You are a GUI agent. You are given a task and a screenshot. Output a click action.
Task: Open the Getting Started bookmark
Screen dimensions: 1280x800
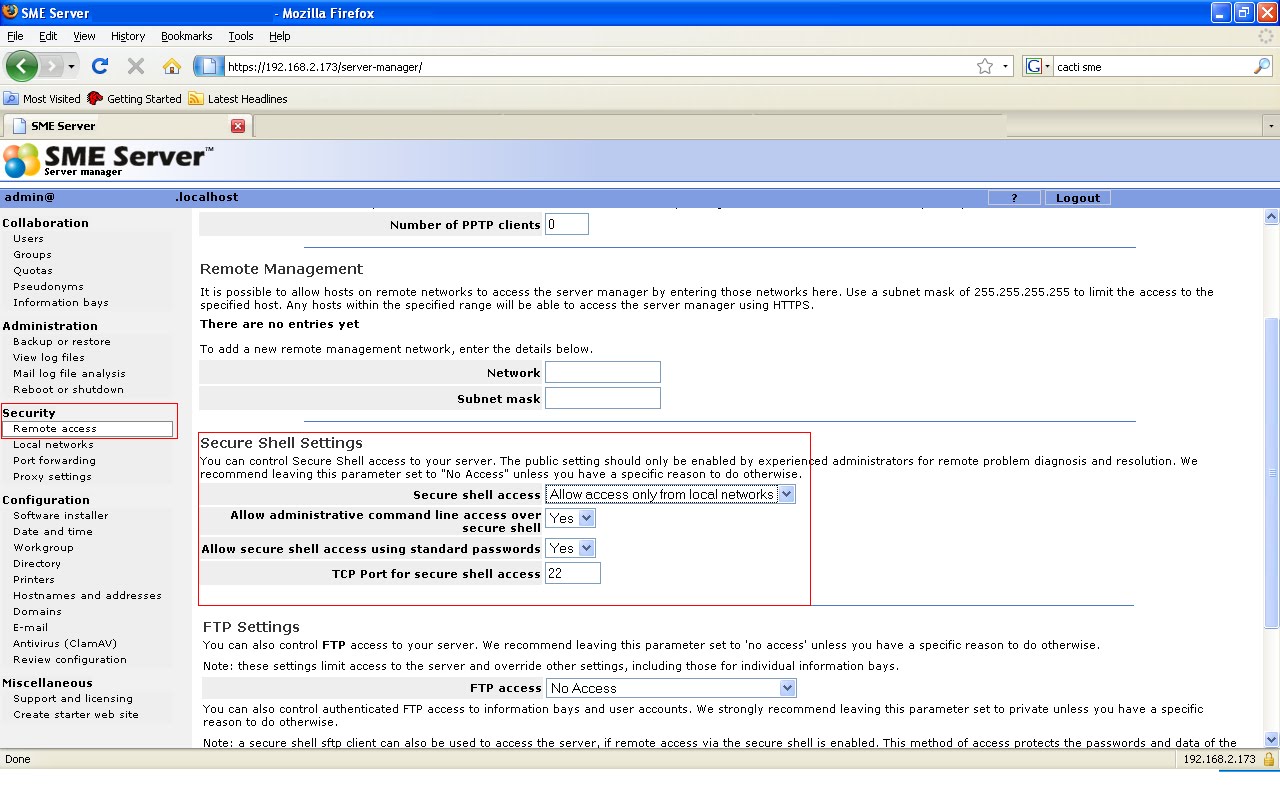[134, 99]
